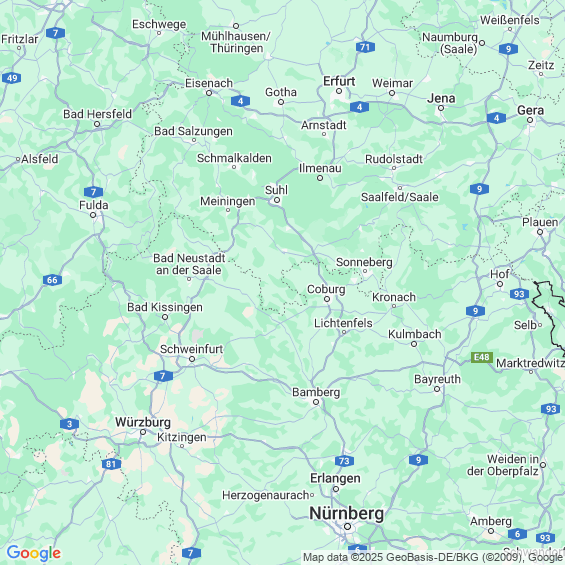565x565 pixels.
Task: Select the Schweinfurt city label
Action: (x=192, y=349)
